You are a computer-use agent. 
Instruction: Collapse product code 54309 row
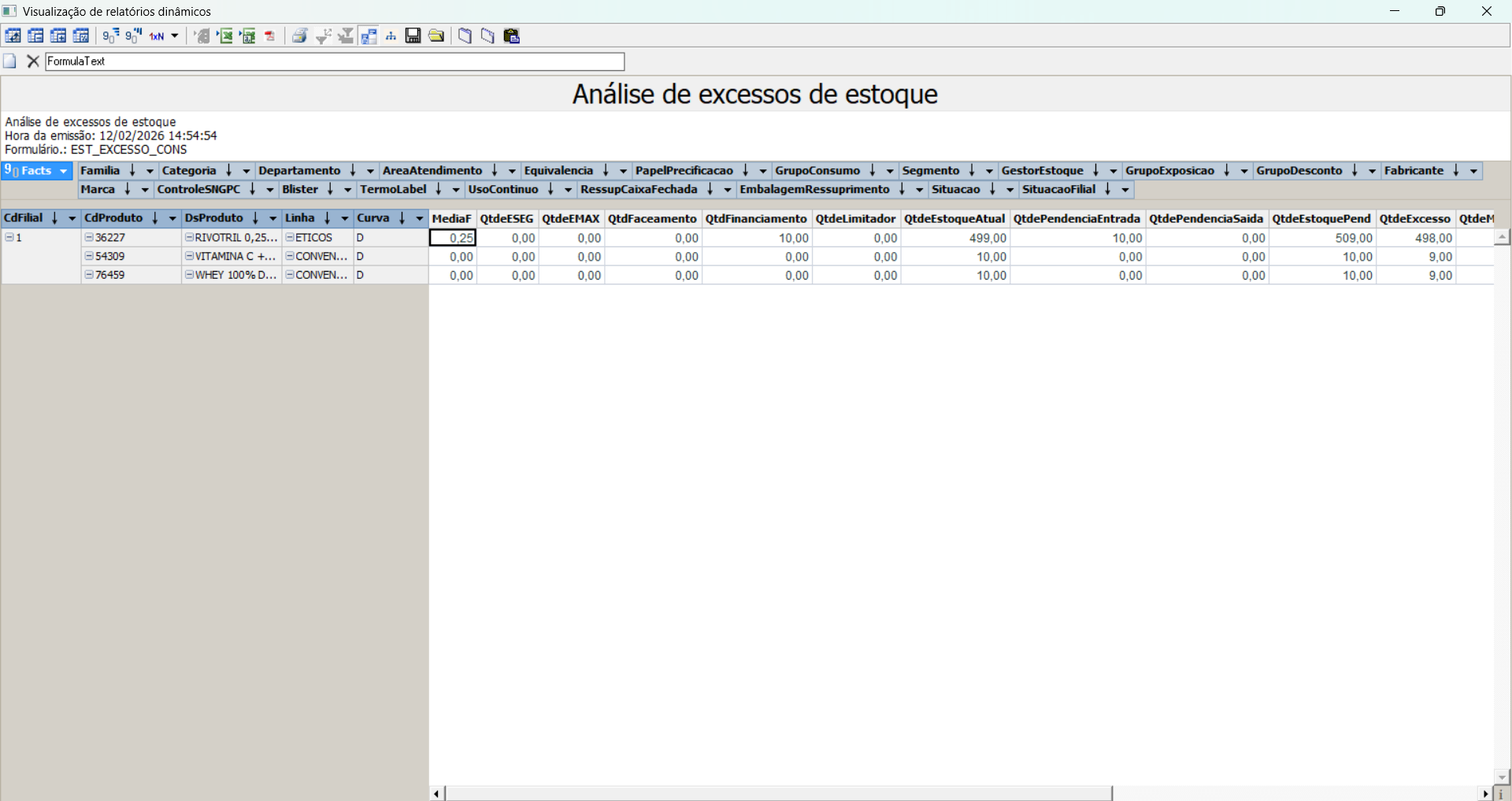pyautogui.click(x=89, y=256)
